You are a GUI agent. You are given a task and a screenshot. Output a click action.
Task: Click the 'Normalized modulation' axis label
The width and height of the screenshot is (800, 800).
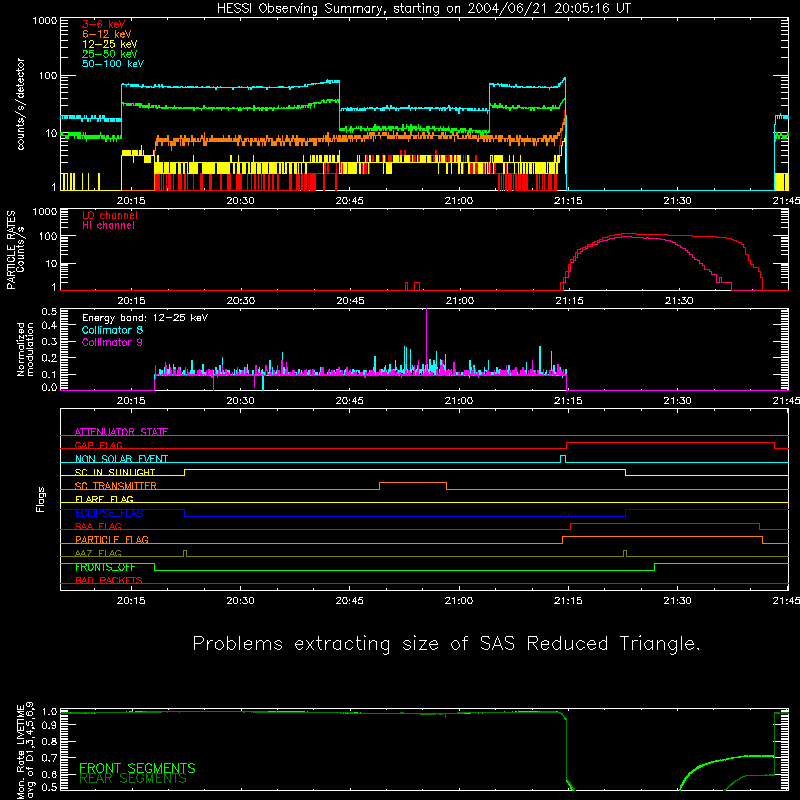[x=25, y=349]
